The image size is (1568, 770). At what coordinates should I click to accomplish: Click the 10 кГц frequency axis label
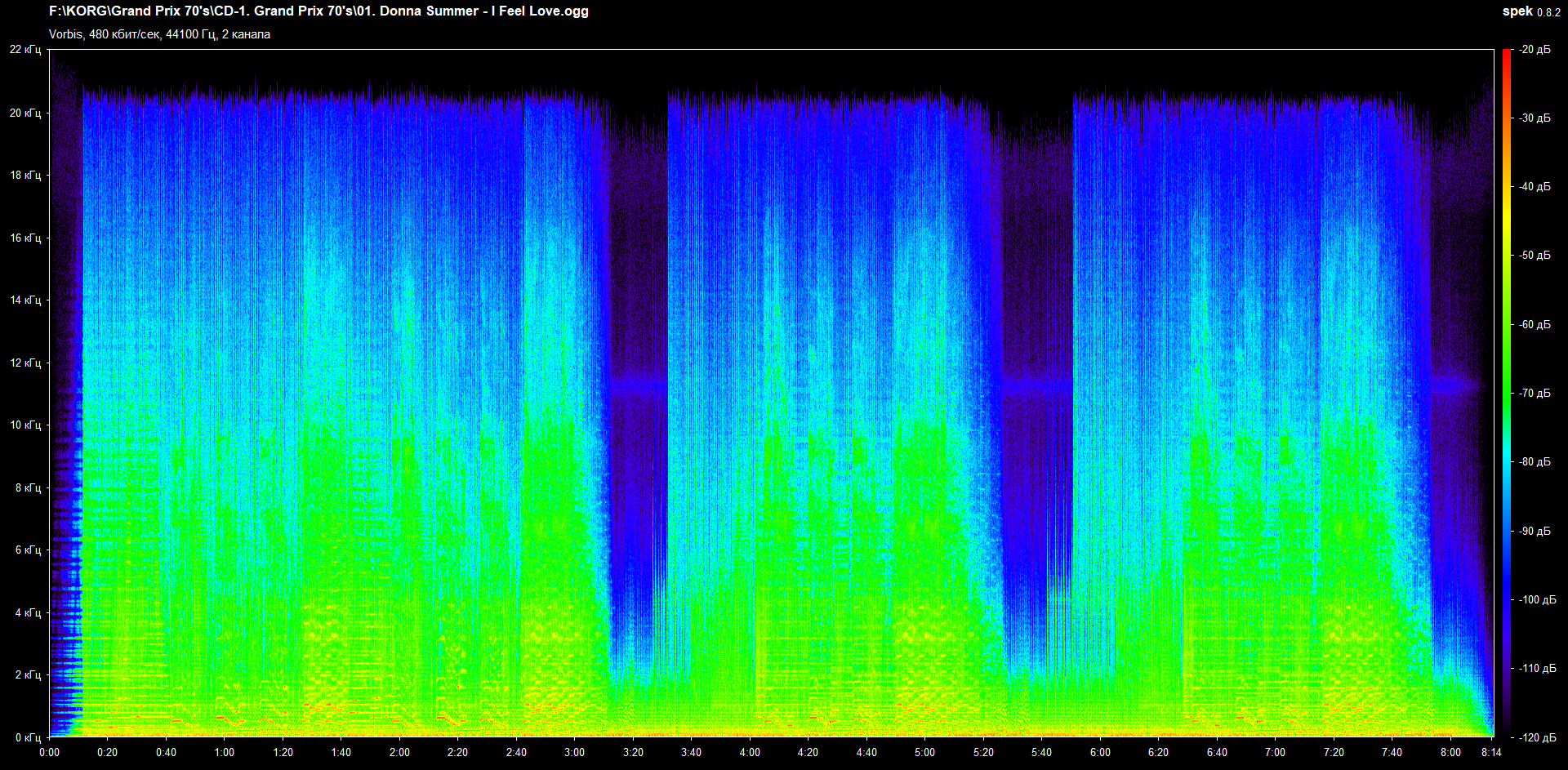pyautogui.click(x=25, y=425)
